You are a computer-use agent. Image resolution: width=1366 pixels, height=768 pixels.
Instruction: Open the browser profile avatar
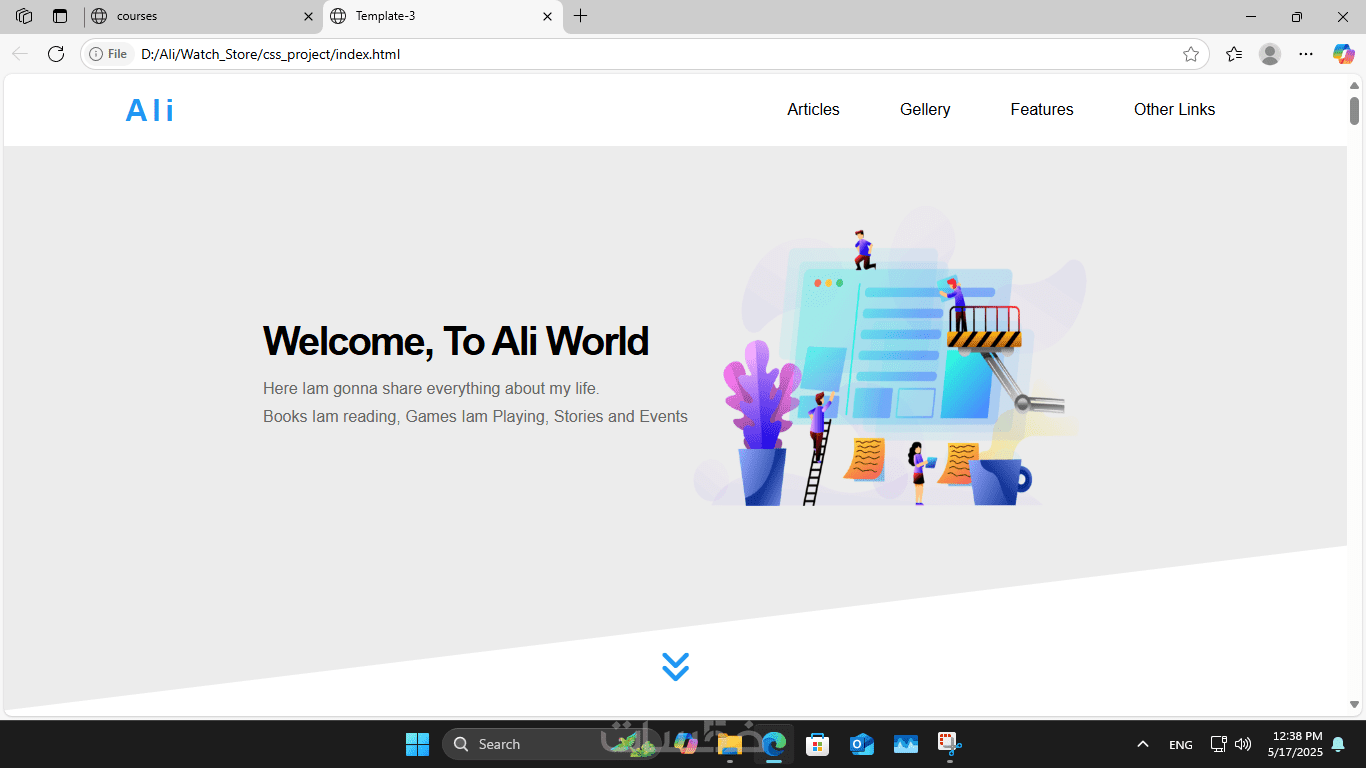[x=1270, y=54]
